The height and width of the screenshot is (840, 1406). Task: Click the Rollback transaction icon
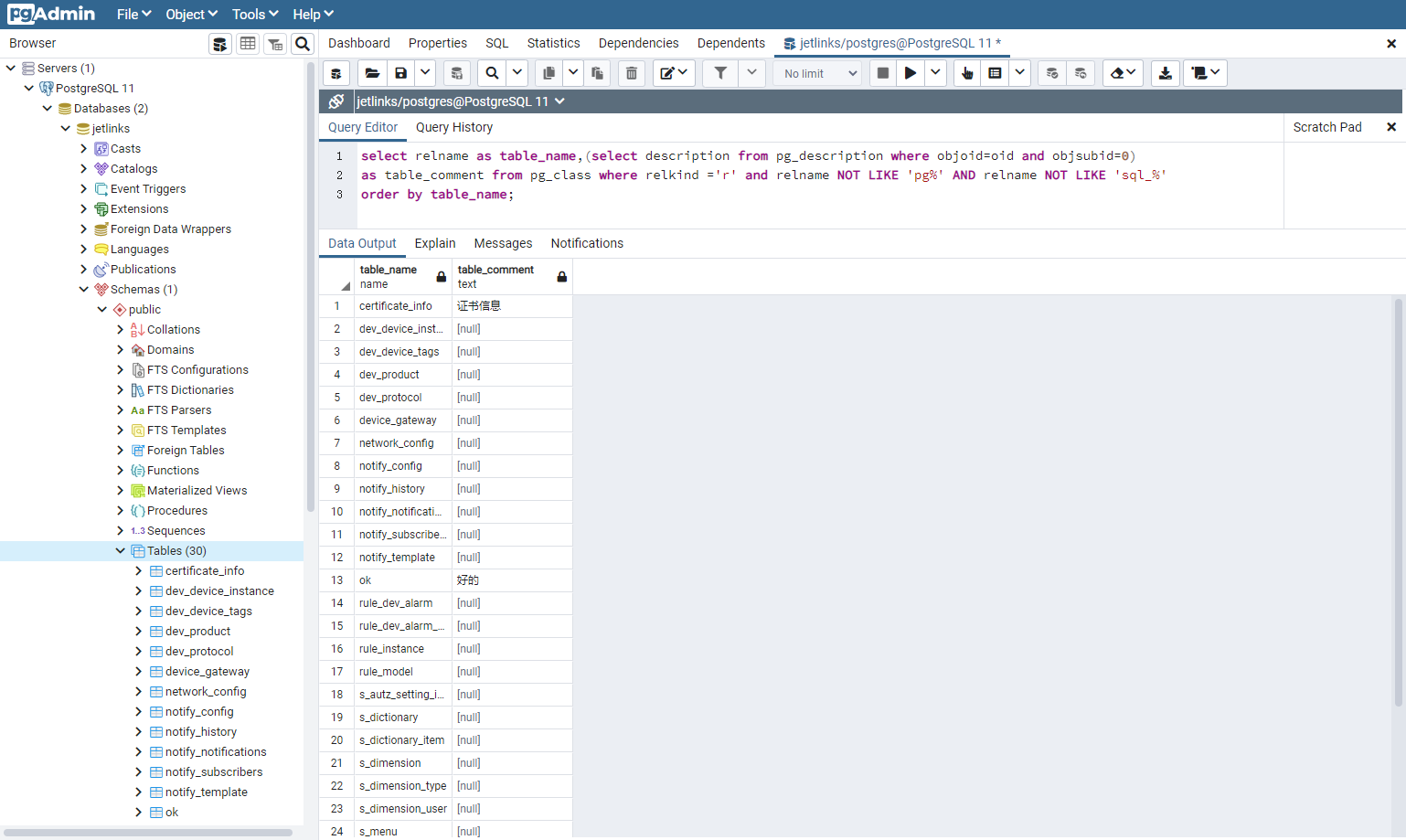(1081, 73)
